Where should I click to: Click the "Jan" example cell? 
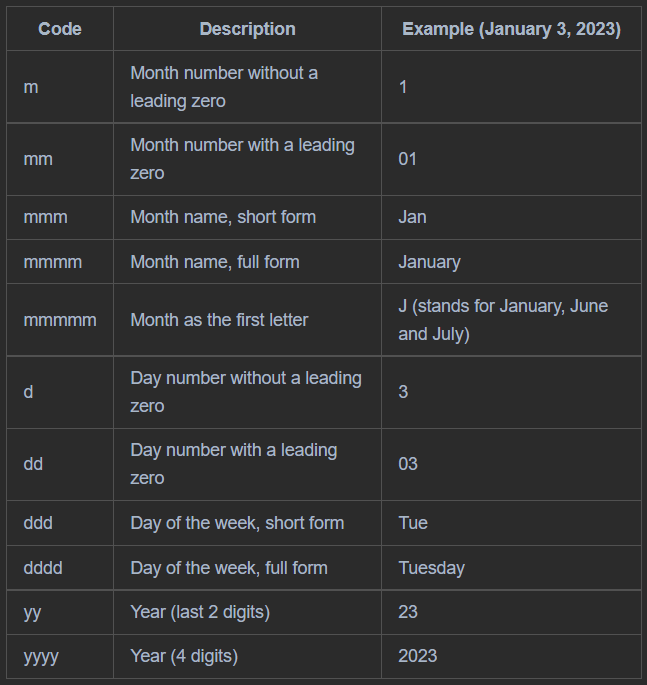(x=412, y=217)
